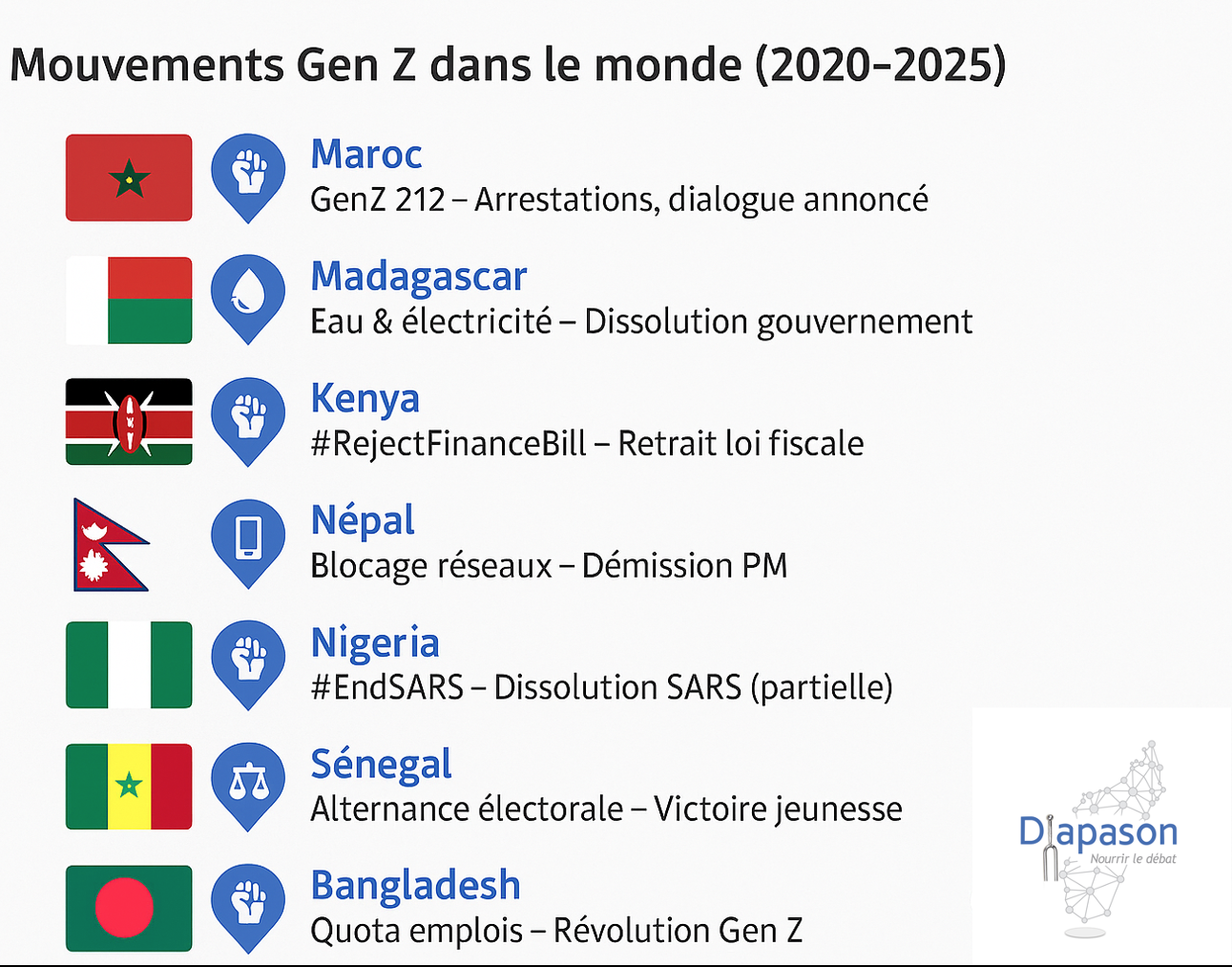Select the raised fist pin next to Bangladesh

[248, 903]
